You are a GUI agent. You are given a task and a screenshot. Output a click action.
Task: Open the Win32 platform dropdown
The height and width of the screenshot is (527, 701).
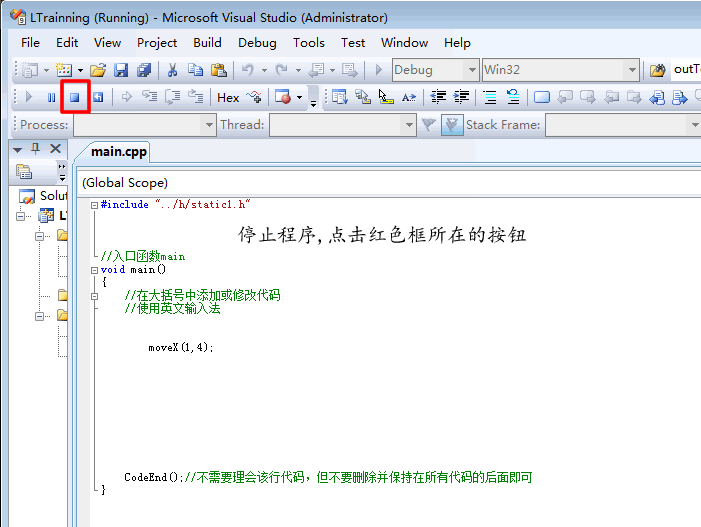click(560, 70)
